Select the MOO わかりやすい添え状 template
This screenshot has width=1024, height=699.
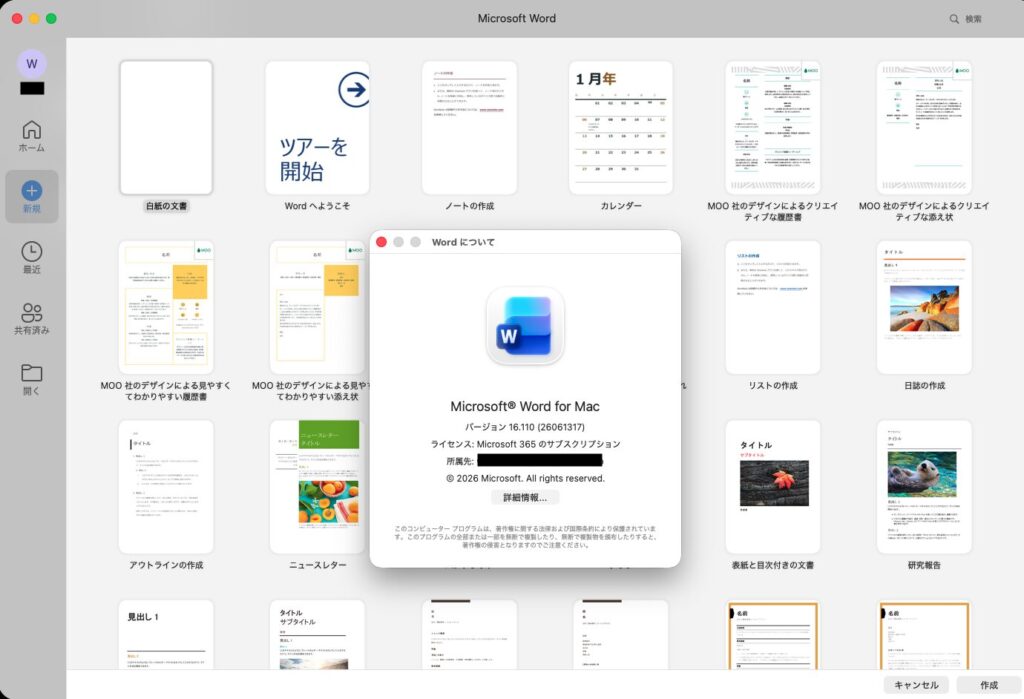click(x=317, y=308)
